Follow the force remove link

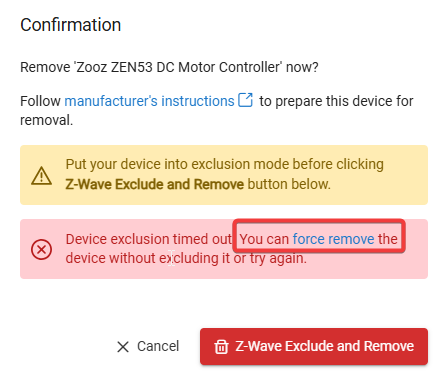tap(333, 239)
